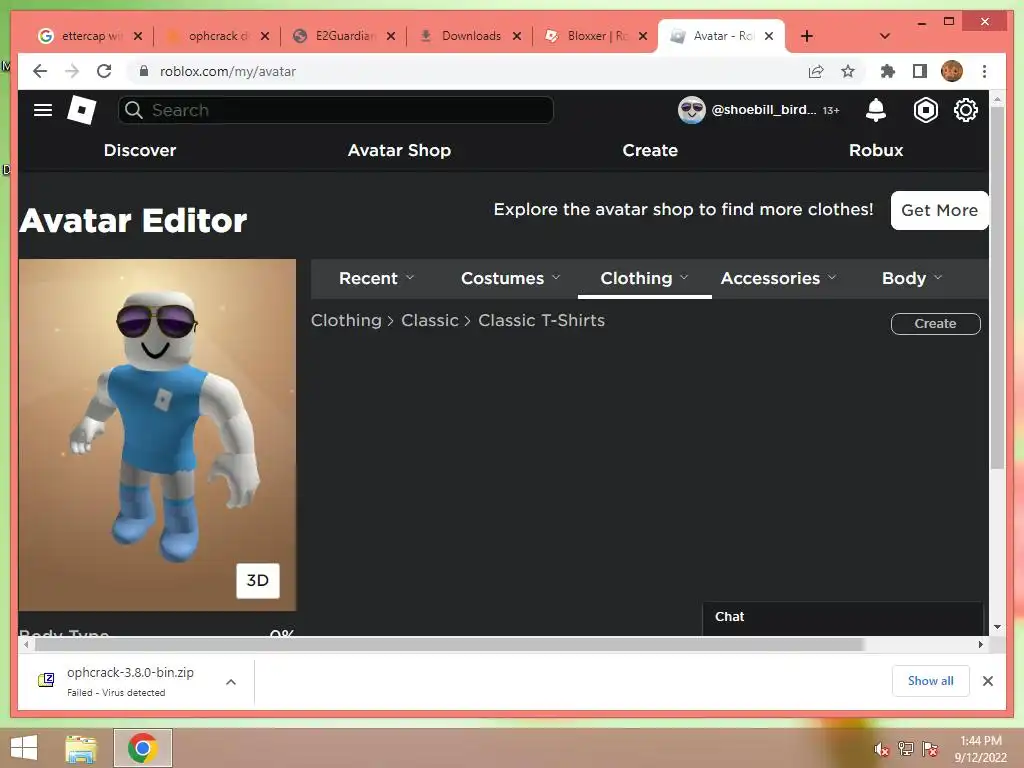Click the muted volume tray icon
Image resolution: width=1024 pixels, height=768 pixels.
coord(882,749)
